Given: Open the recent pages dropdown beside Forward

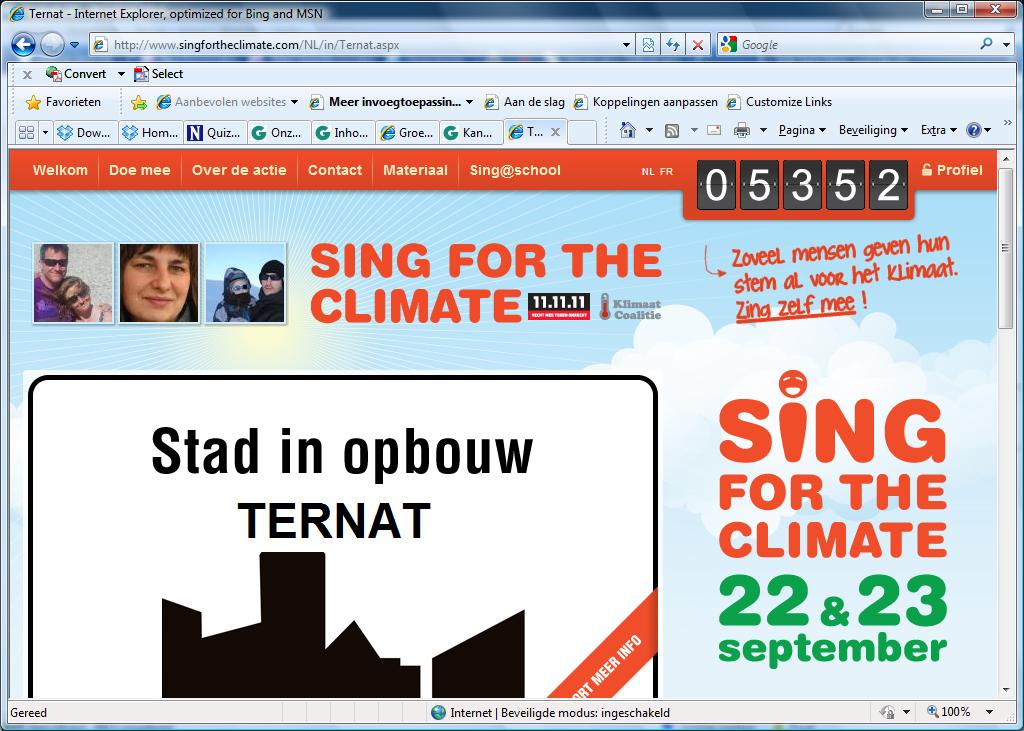Looking at the screenshot, I should tap(74, 45).
